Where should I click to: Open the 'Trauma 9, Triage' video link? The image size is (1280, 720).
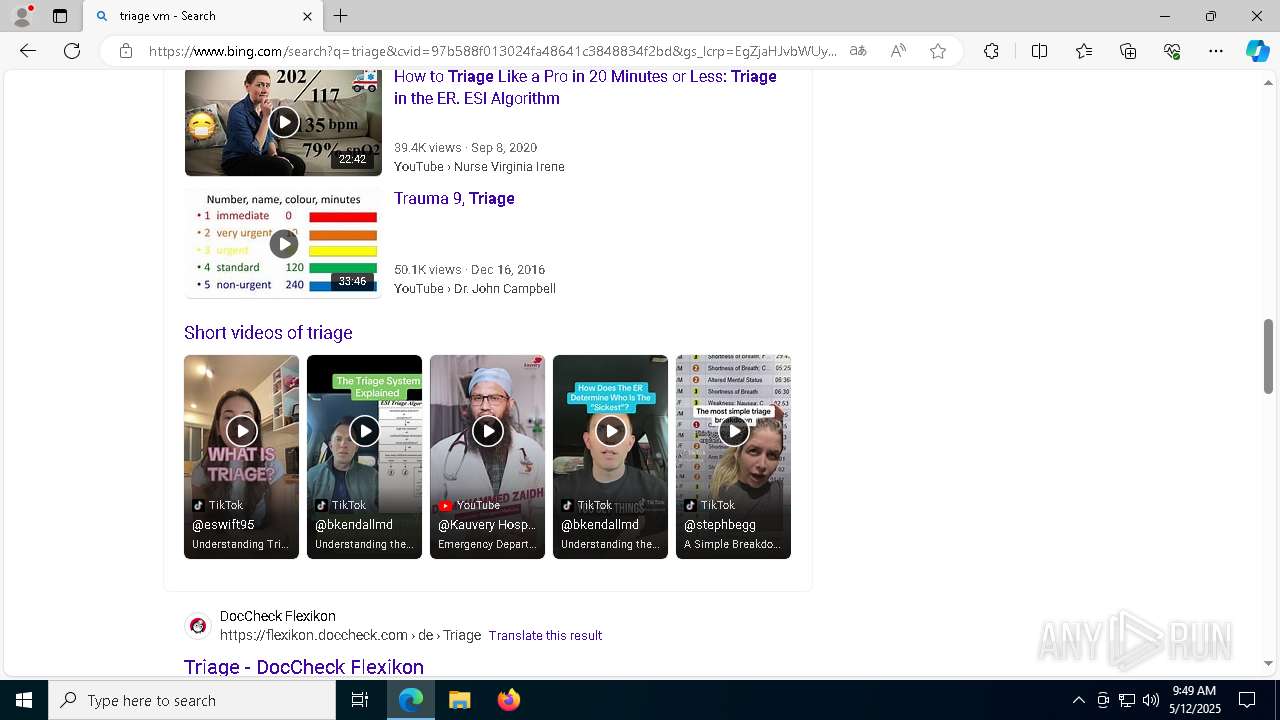454,198
